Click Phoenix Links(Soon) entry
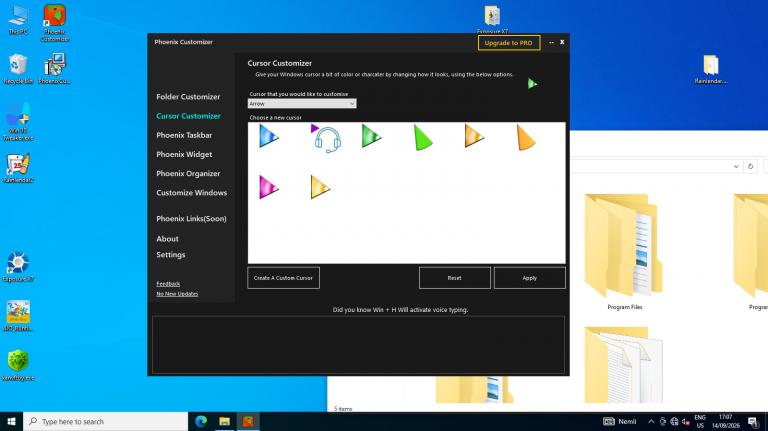The width and height of the screenshot is (768, 431). click(191, 219)
